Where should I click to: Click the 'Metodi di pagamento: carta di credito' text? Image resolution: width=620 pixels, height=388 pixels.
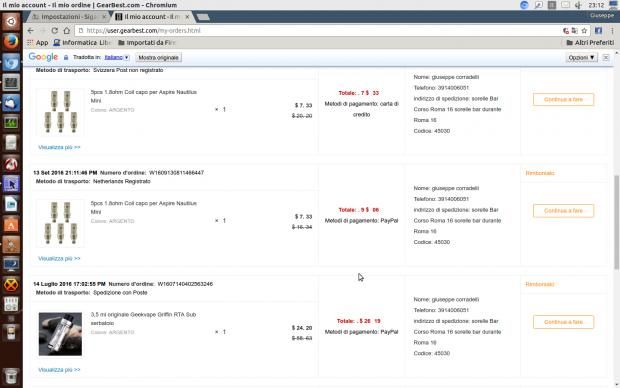tap(361, 109)
